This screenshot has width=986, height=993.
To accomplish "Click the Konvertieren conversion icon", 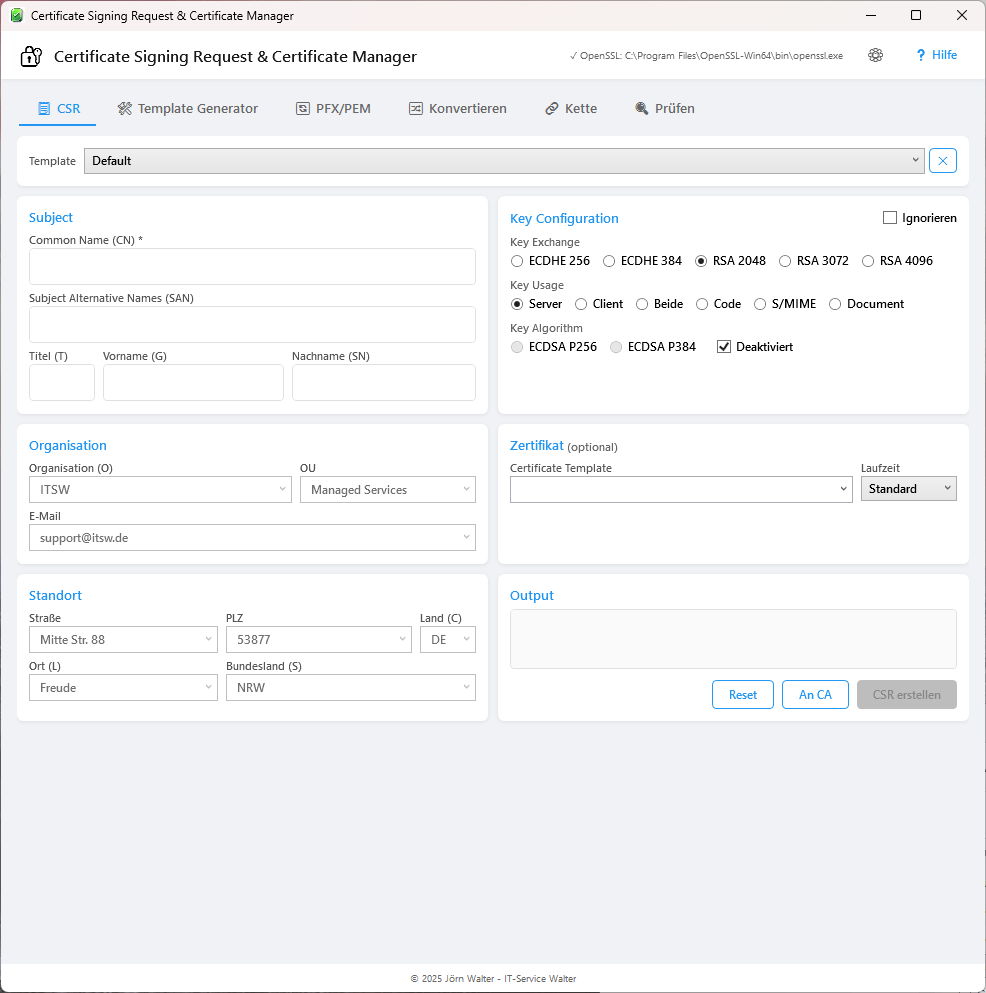I will tap(416, 108).
